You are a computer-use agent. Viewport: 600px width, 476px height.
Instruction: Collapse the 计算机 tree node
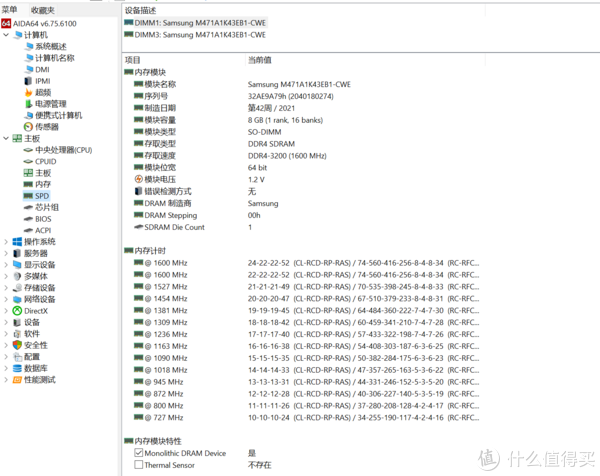tap(6, 35)
